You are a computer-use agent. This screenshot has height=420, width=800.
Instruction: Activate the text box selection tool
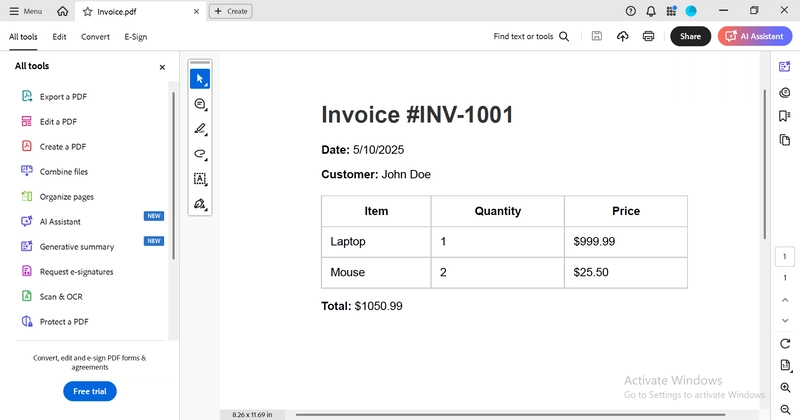click(x=200, y=179)
